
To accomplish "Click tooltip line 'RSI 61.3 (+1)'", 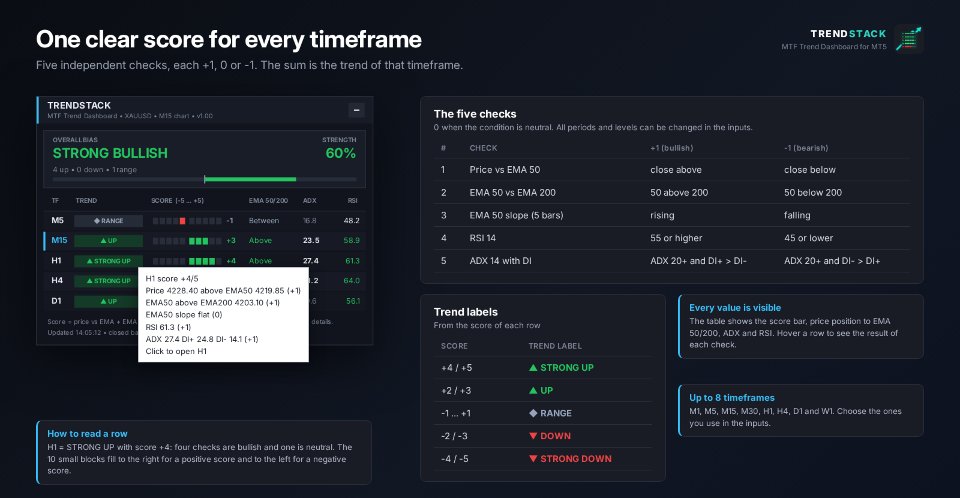I will (168, 326).
